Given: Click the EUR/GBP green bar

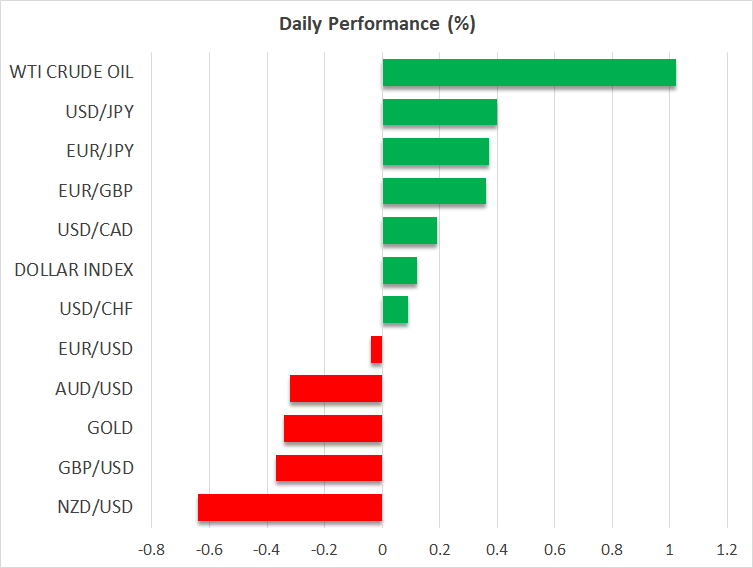Looking at the screenshot, I should 434,191.
